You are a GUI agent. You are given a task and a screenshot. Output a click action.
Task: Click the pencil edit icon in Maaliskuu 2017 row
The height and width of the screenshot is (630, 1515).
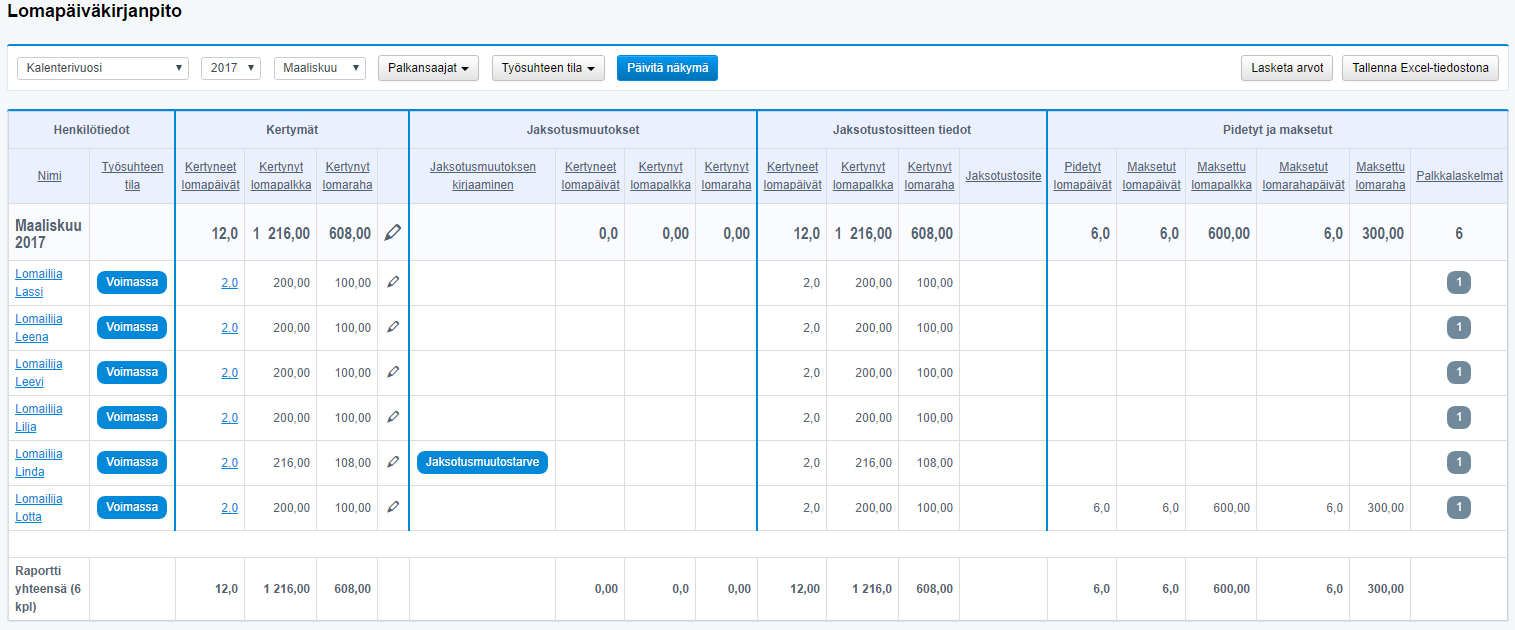click(393, 233)
